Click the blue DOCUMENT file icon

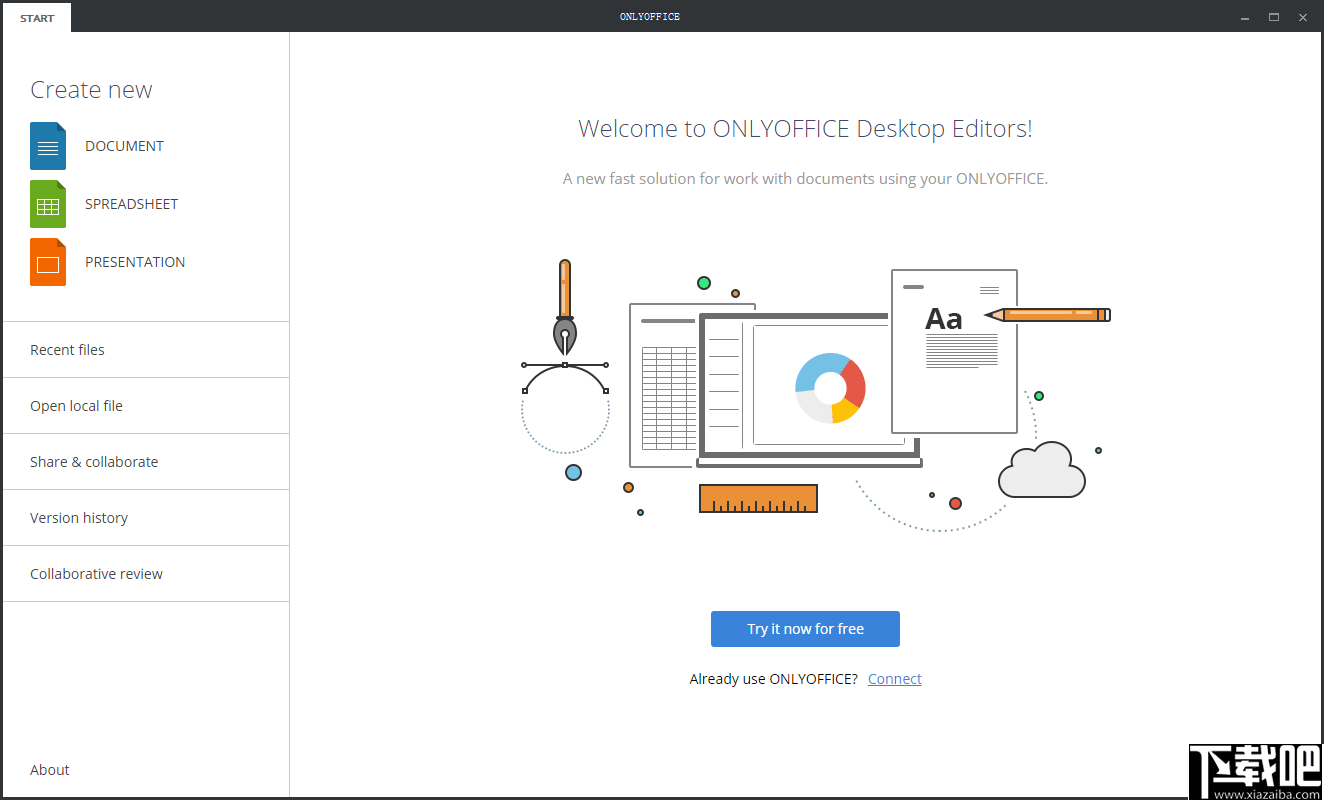47,145
